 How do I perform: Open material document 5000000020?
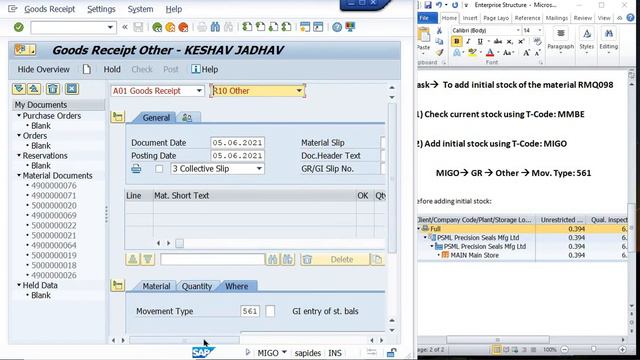pyautogui.click(x=54, y=205)
